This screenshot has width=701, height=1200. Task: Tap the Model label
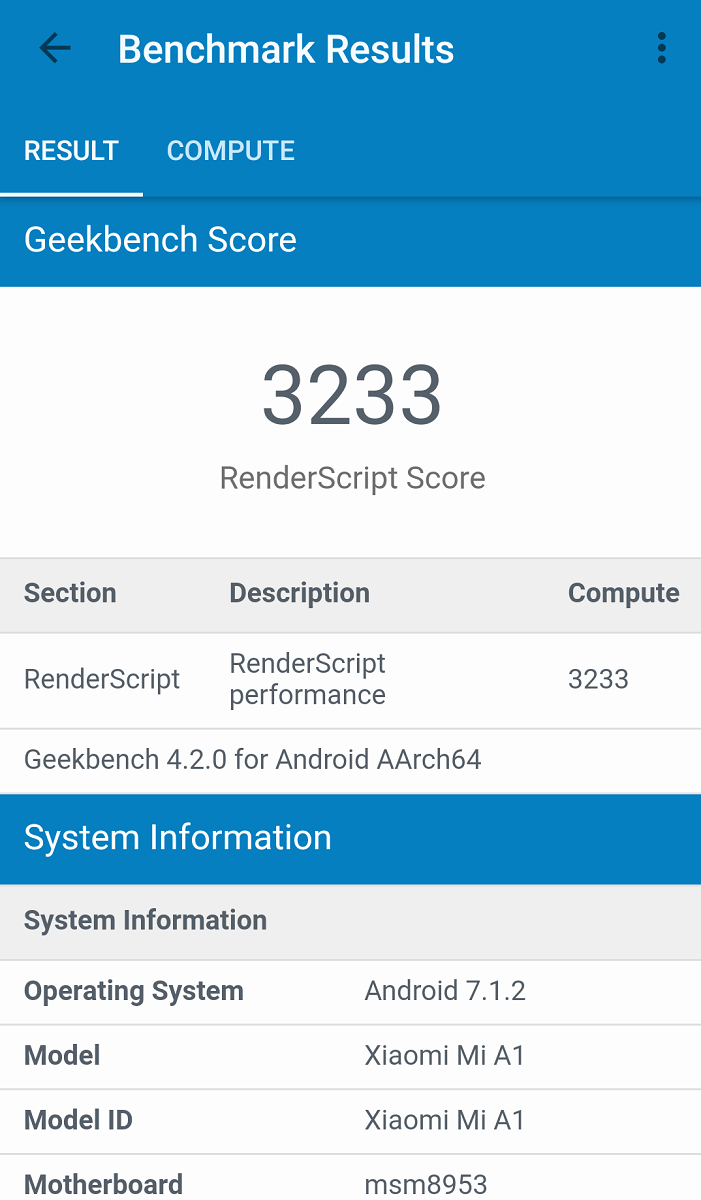(62, 1056)
